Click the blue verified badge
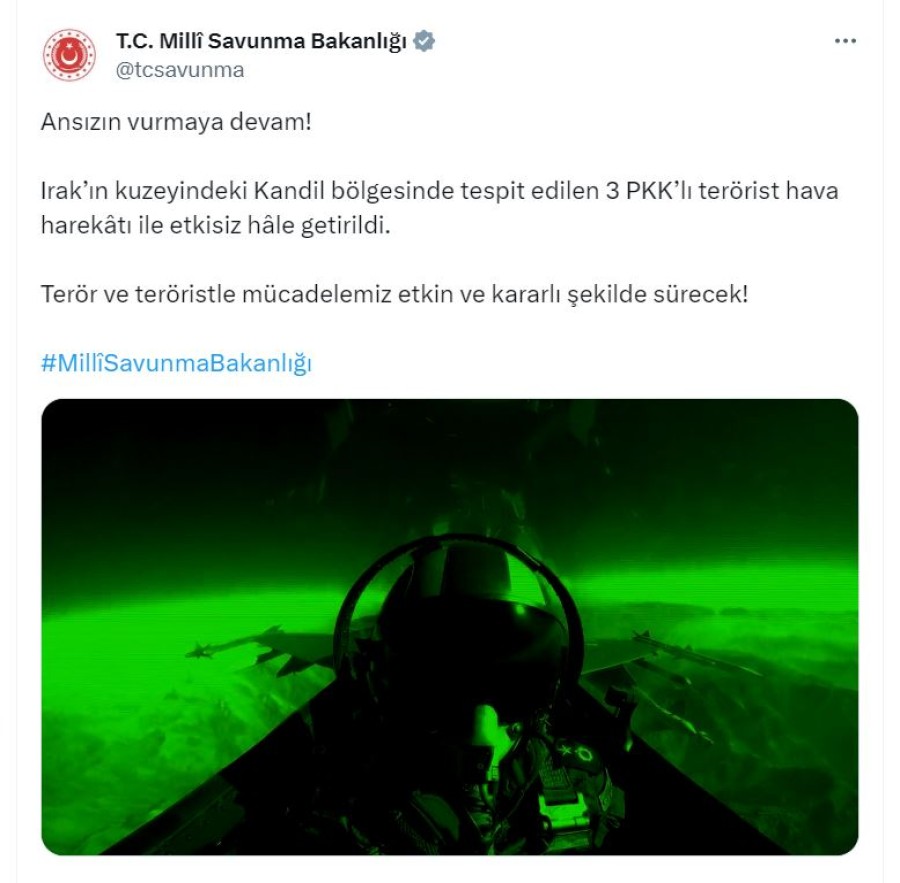The image size is (900, 883). (x=424, y=41)
